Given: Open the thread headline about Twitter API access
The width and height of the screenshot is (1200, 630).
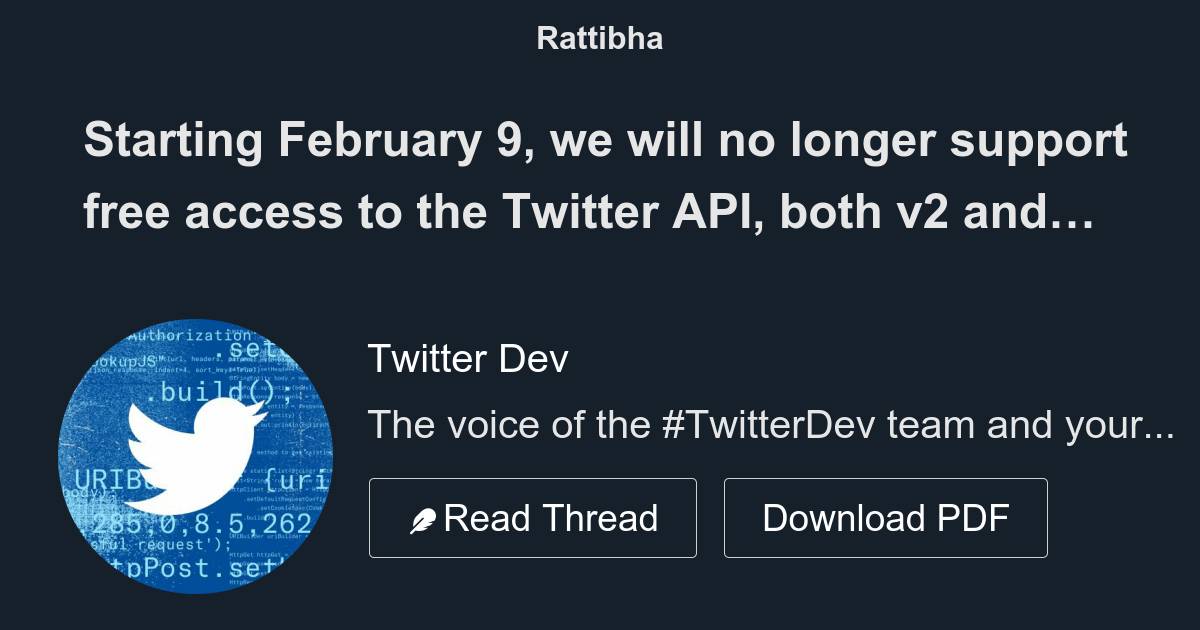Looking at the screenshot, I should pyautogui.click(x=600, y=175).
